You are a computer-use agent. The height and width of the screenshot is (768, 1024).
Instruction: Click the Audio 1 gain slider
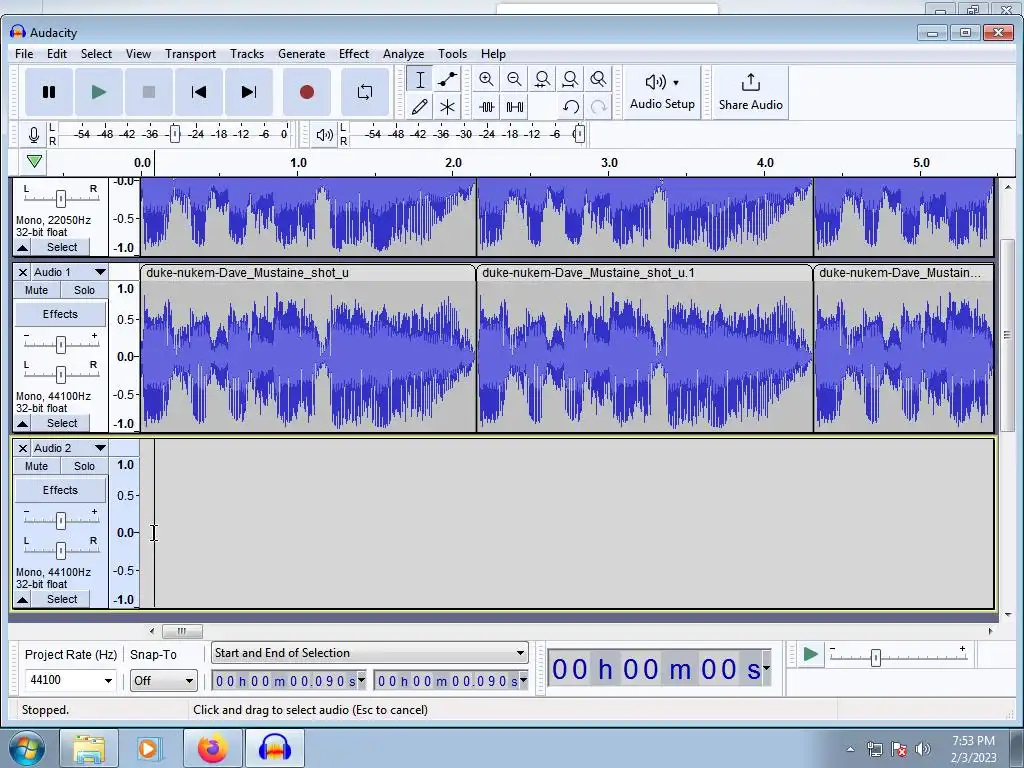61,344
